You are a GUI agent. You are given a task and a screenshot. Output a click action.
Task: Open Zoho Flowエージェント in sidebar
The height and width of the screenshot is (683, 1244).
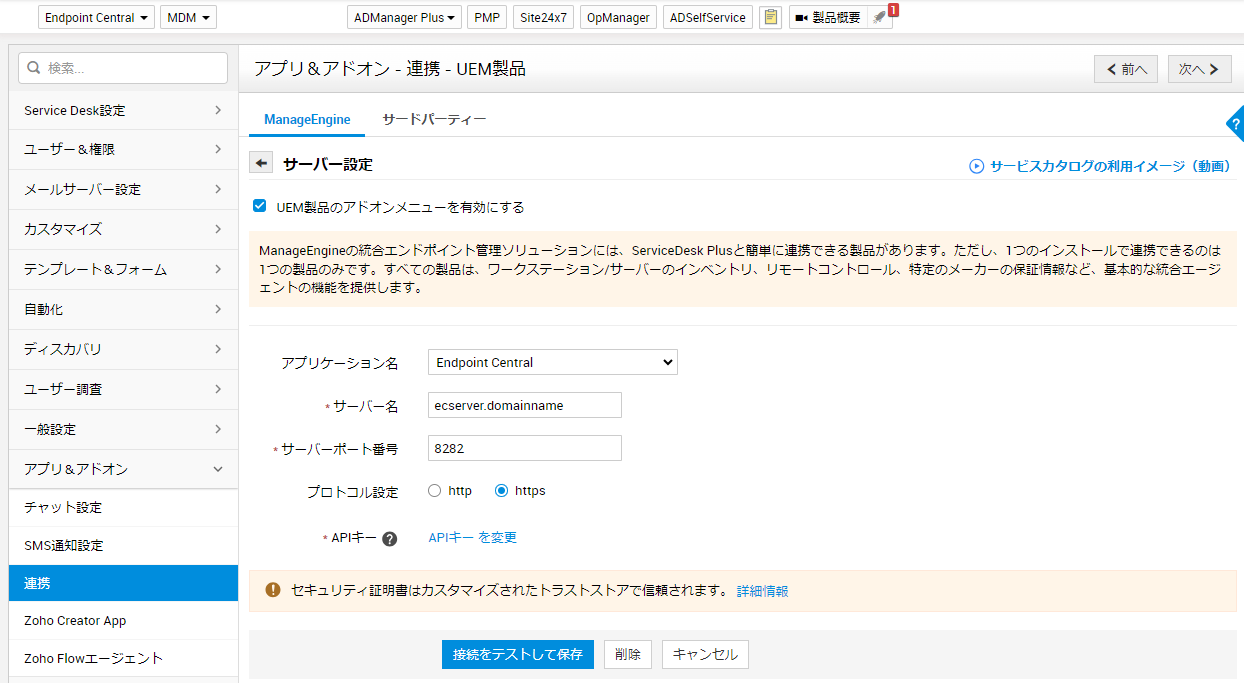[x=123, y=658]
